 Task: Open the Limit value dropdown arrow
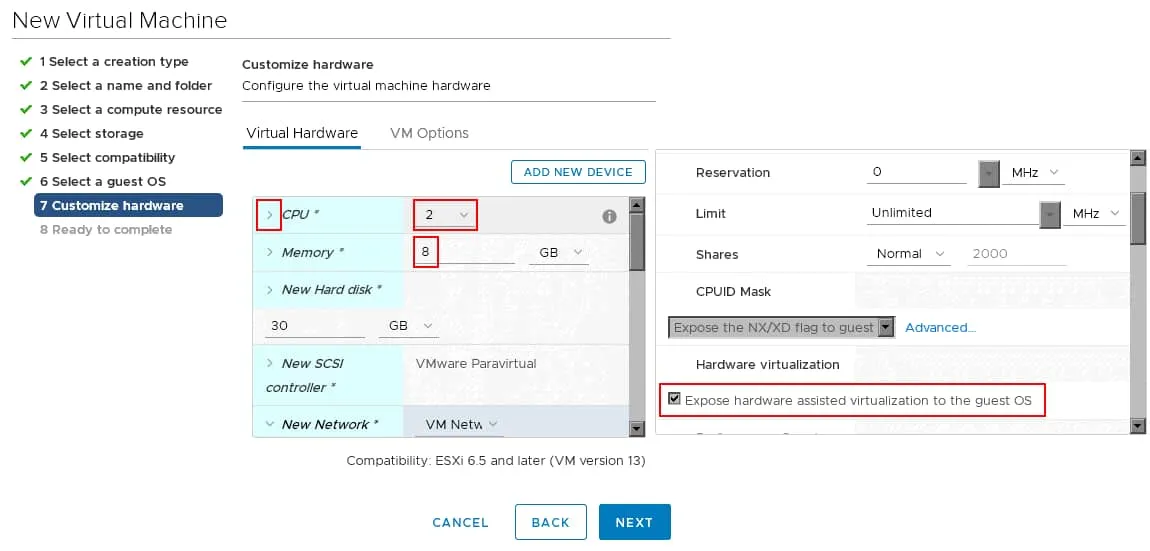tap(1050, 214)
